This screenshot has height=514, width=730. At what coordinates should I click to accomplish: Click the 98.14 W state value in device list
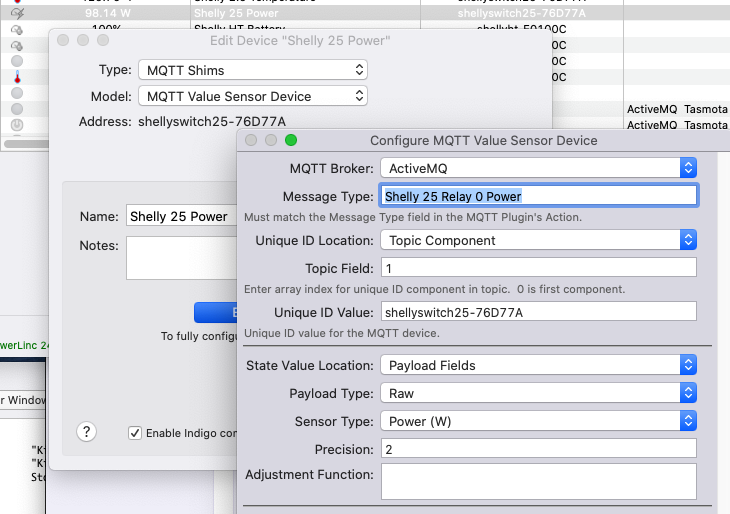(108, 13)
